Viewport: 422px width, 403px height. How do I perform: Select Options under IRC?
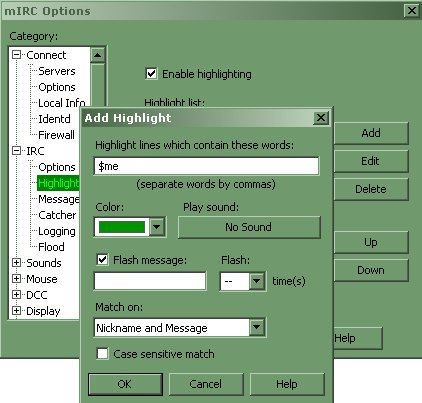tap(57, 167)
